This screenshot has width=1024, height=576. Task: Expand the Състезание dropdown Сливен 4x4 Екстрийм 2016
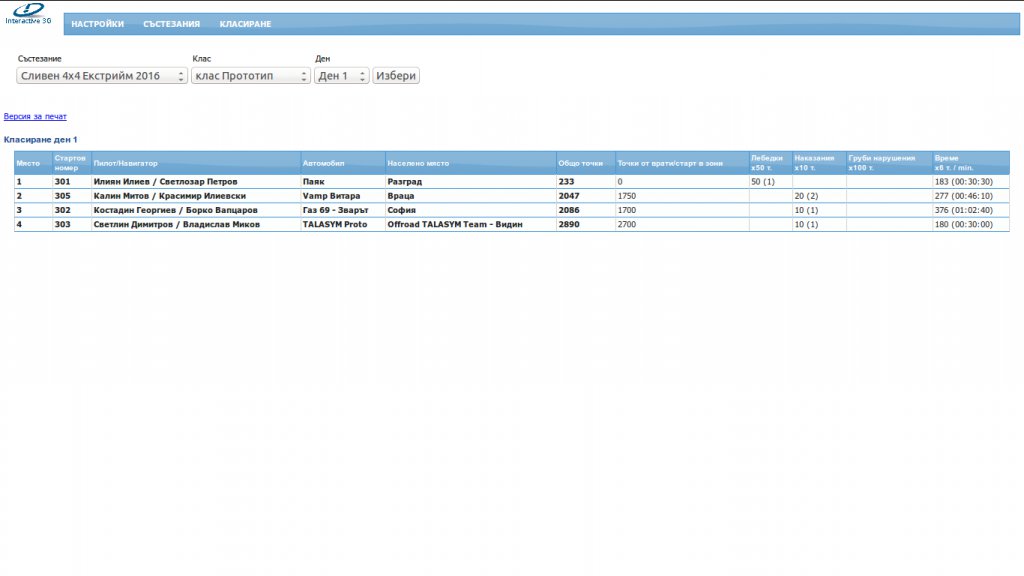click(x=102, y=76)
